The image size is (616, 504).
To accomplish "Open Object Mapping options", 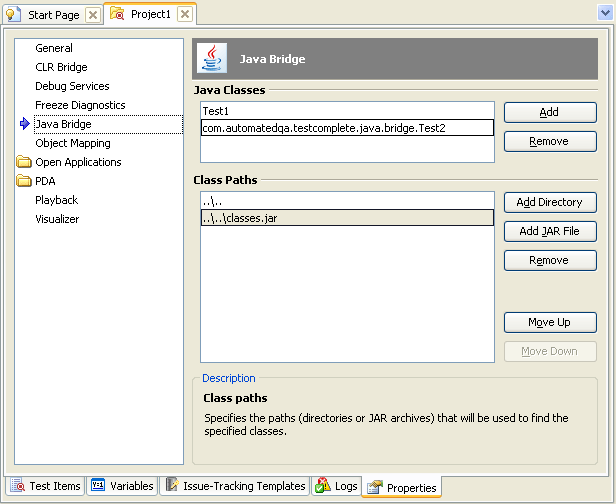I will click(73, 143).
